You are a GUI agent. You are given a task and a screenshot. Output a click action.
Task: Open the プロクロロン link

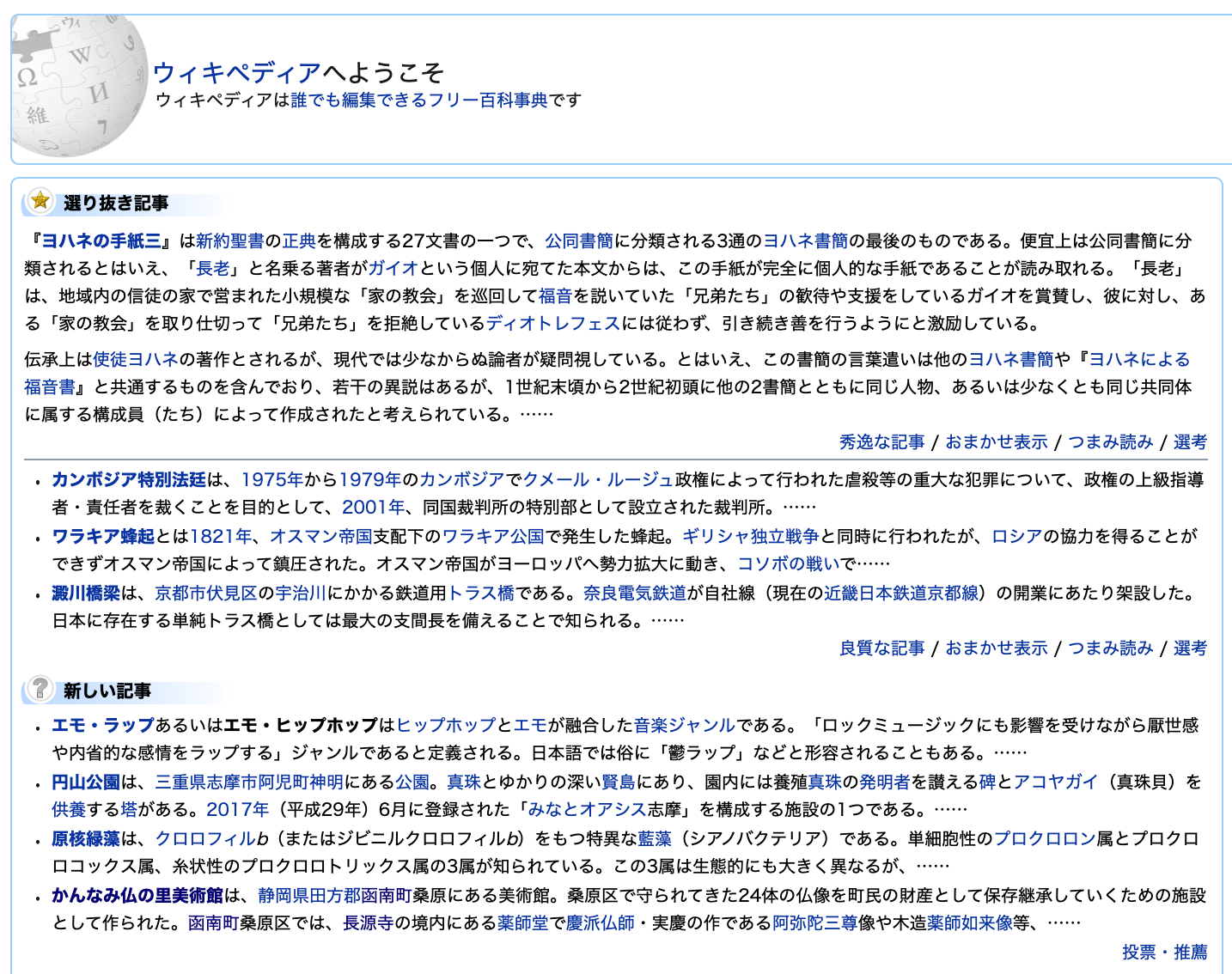1045,839
